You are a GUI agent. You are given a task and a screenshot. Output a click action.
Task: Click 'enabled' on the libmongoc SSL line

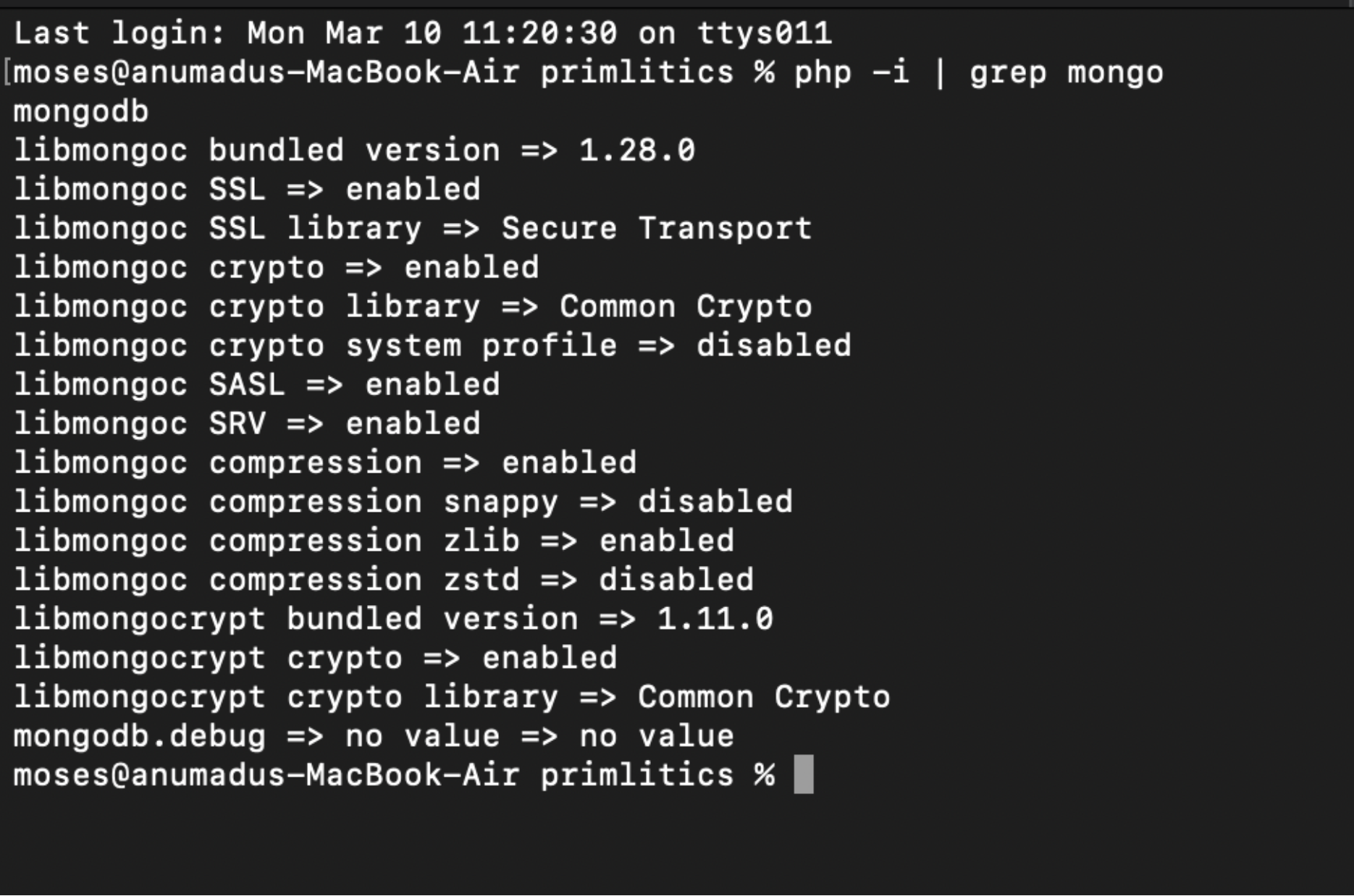(x=413, y=190)
